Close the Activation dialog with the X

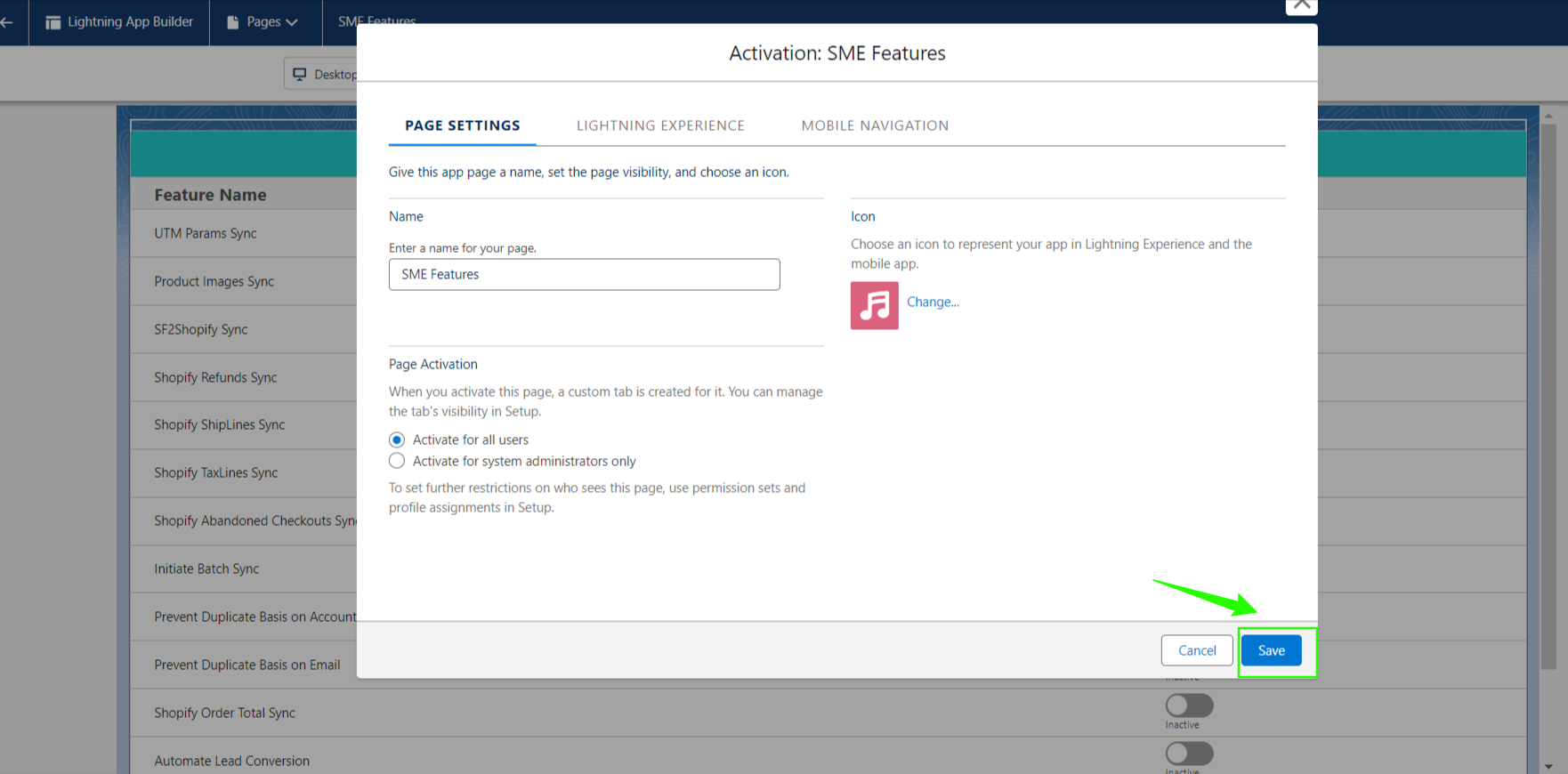click(1301, 5)
